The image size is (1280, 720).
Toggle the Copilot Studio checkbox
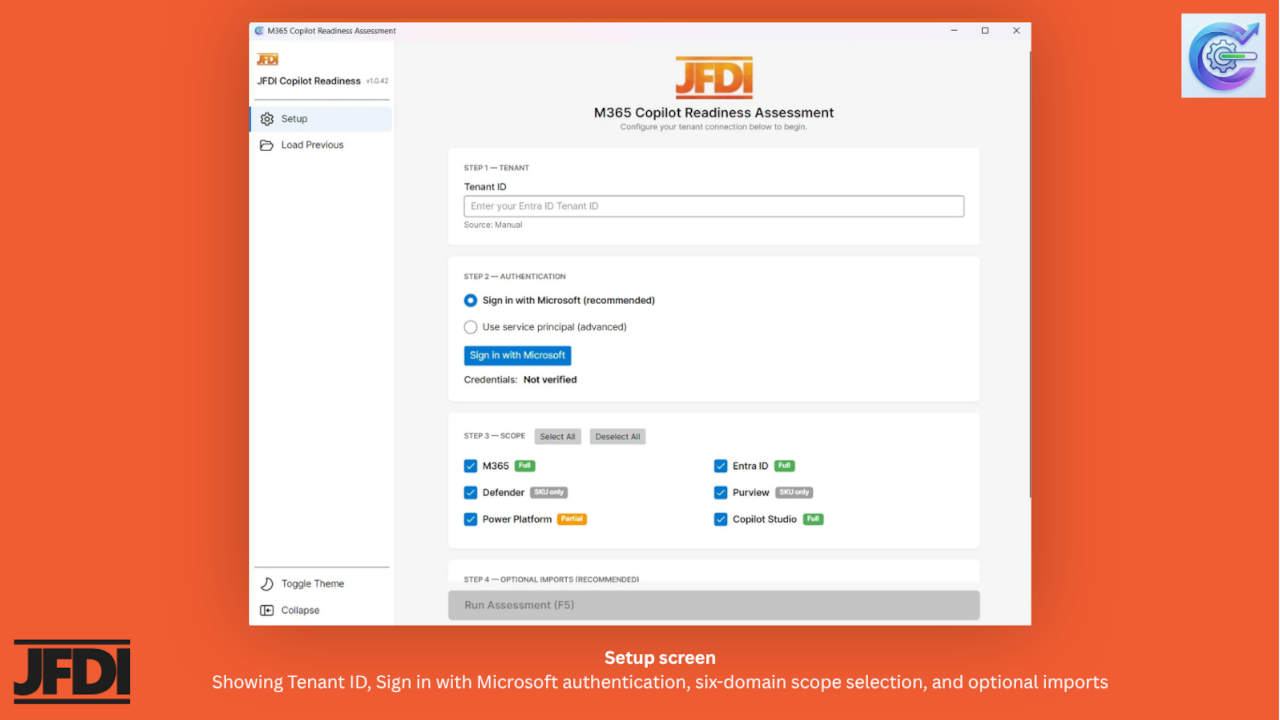click(x=720, y=520)
